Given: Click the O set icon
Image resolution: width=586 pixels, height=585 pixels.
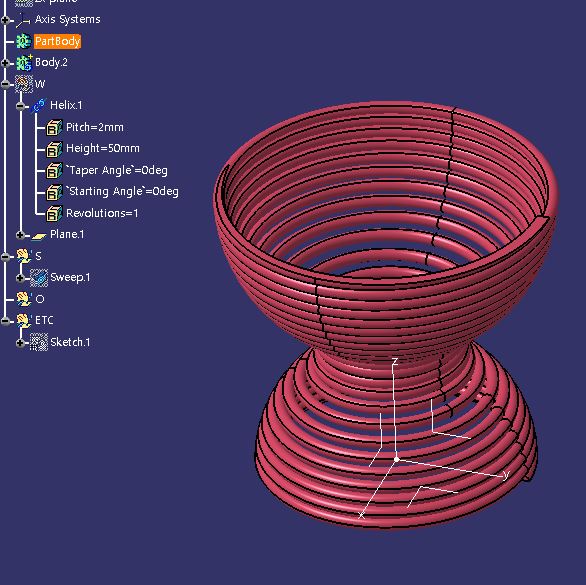Looking at the screenshot, I should [24, 299].
